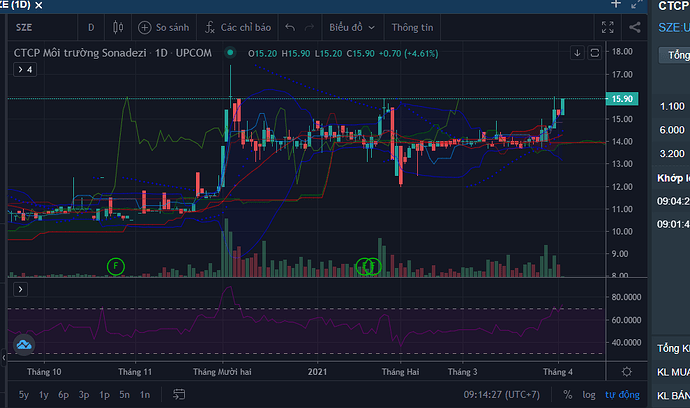Toggle log scale mode

(589, 395)
